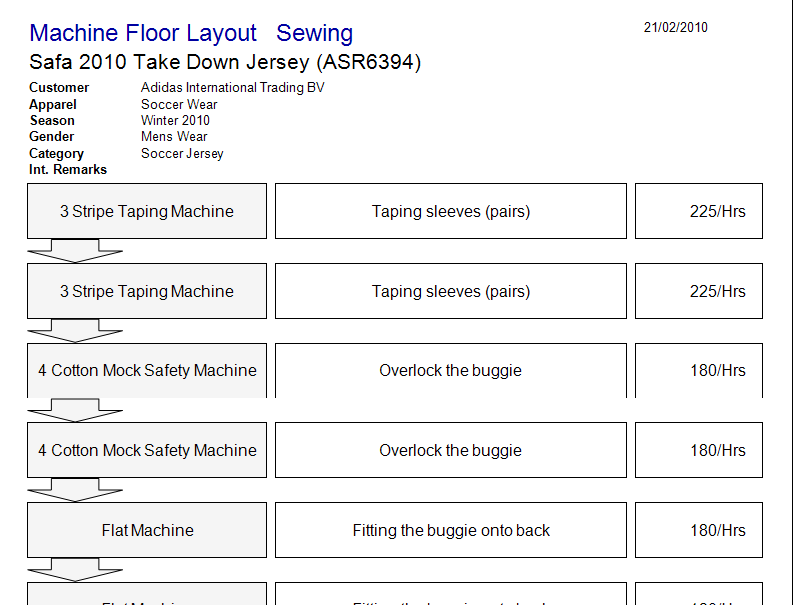Click the first 3 Stripe Taping Machine box

click(x=147, y=211)
